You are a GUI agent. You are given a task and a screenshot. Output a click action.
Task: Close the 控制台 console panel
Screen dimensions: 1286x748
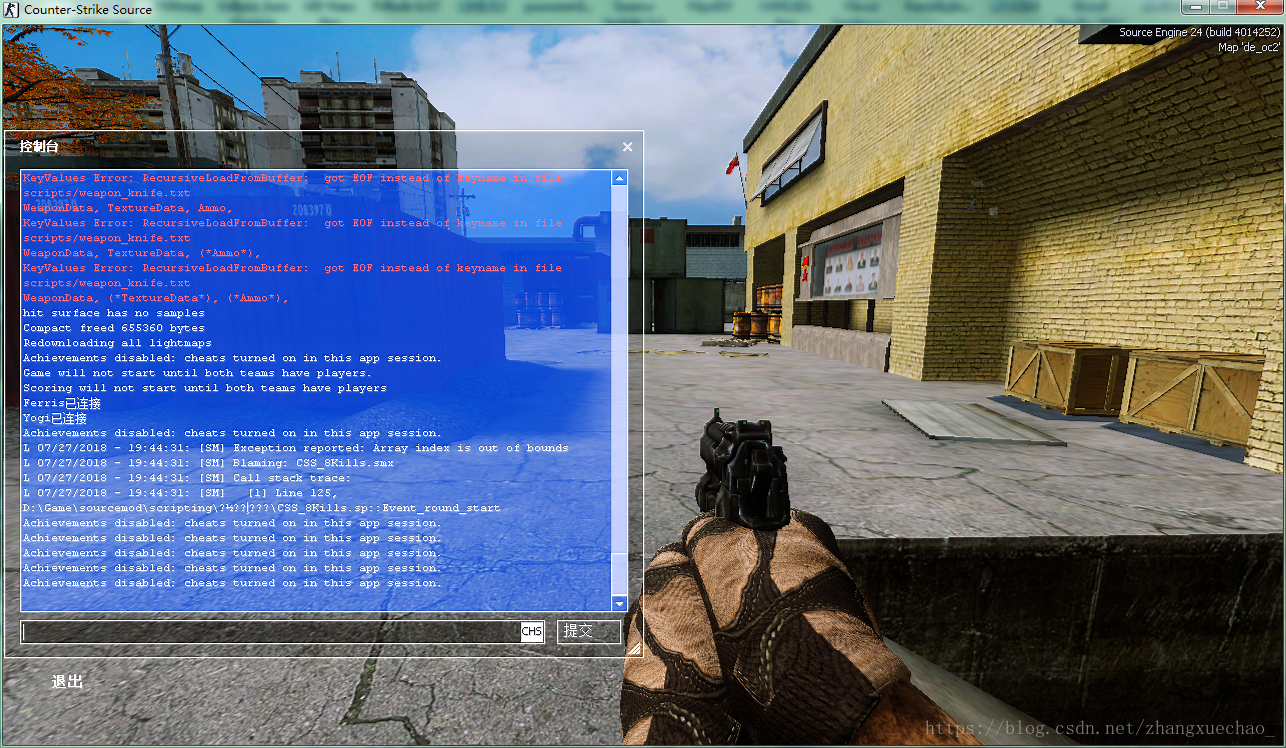click(x=627, y=147)
